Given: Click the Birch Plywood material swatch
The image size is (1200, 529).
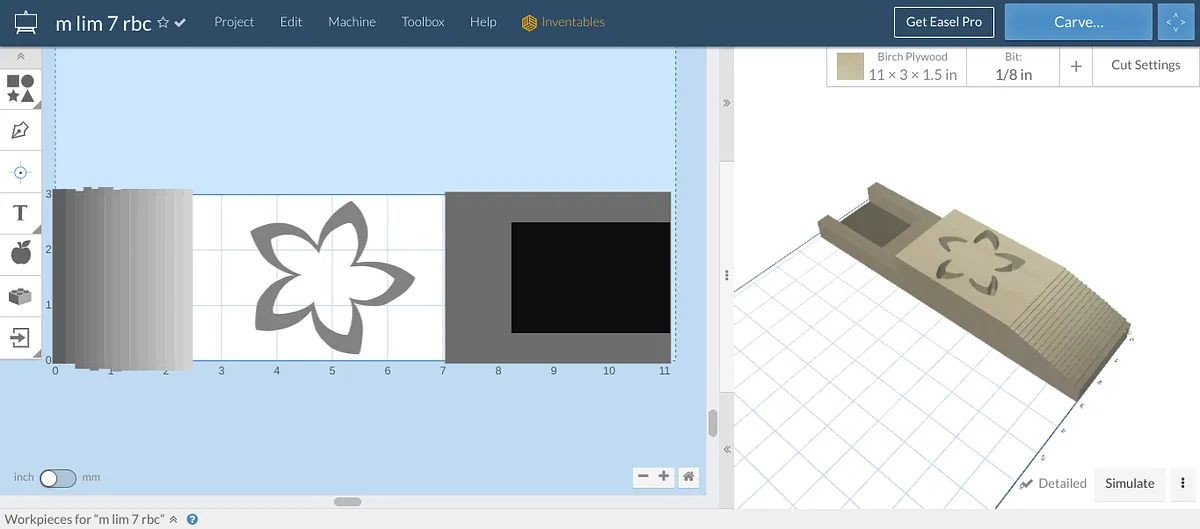Looking at the screenshot, I should (850, 67).
